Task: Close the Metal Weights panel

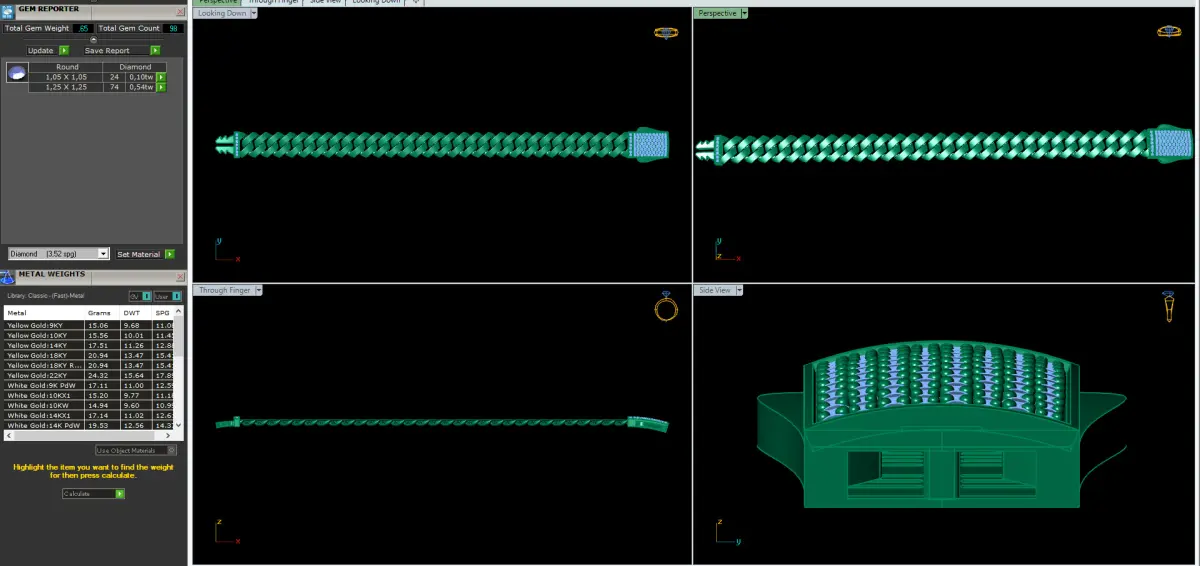Action: coord(179,277)
